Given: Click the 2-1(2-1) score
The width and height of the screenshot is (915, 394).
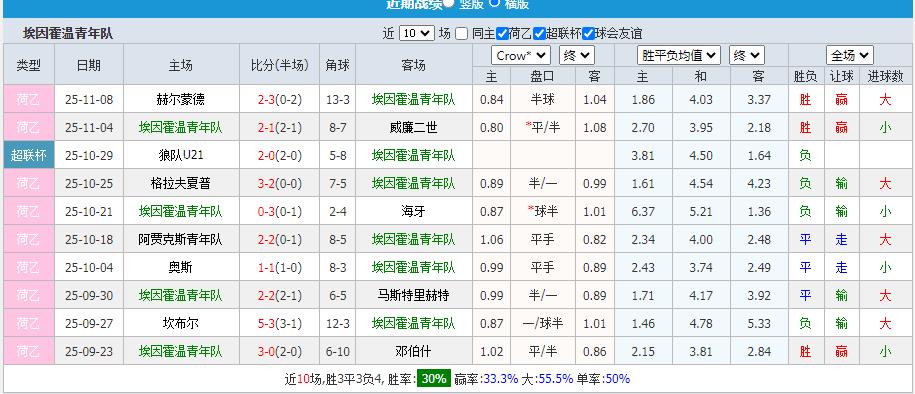Looking at the screenshot, I should pyautogui.click(x=280, y=127).
